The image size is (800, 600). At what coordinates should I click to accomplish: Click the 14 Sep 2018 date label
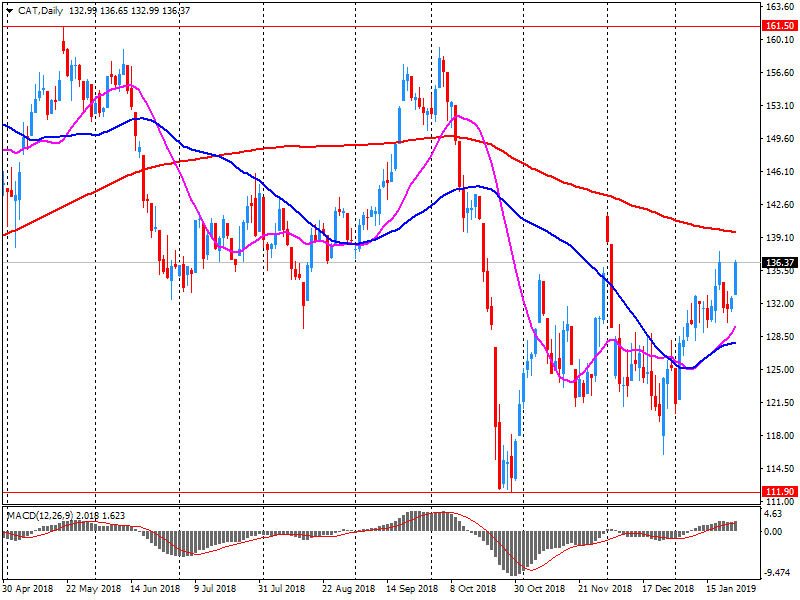(x=412, y=589)
